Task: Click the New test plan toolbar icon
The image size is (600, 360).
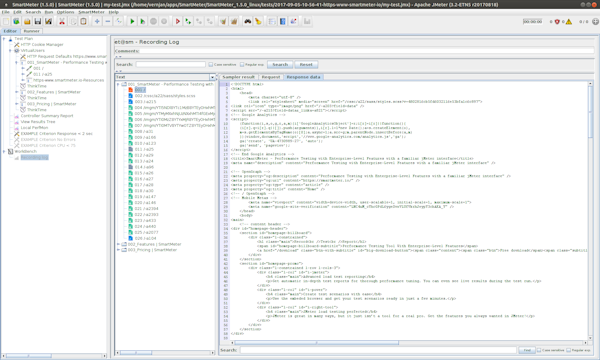Action: tap(6, 21)
